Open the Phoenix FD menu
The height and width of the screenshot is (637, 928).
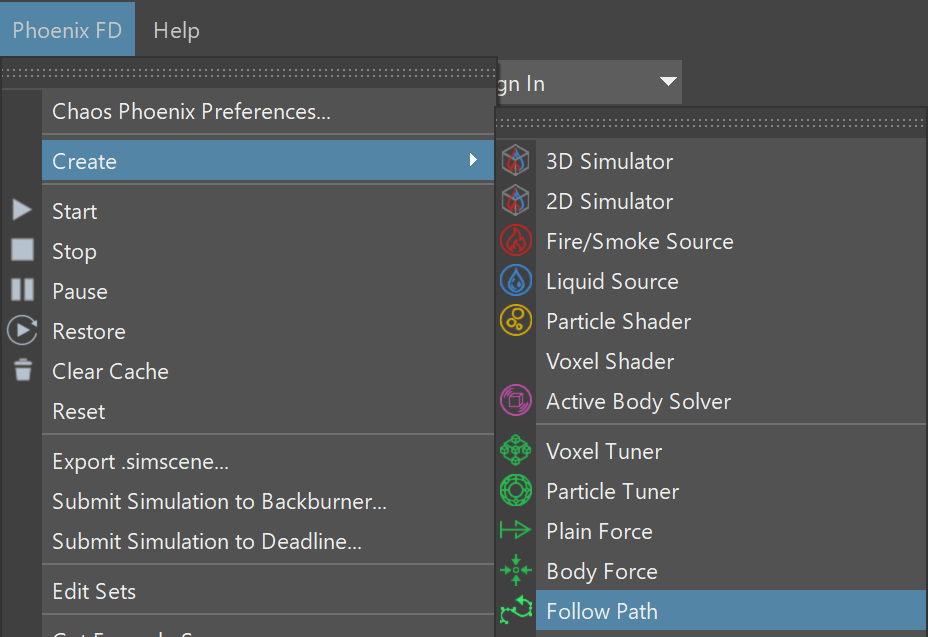pyautogui.click(x=67, y=29)
